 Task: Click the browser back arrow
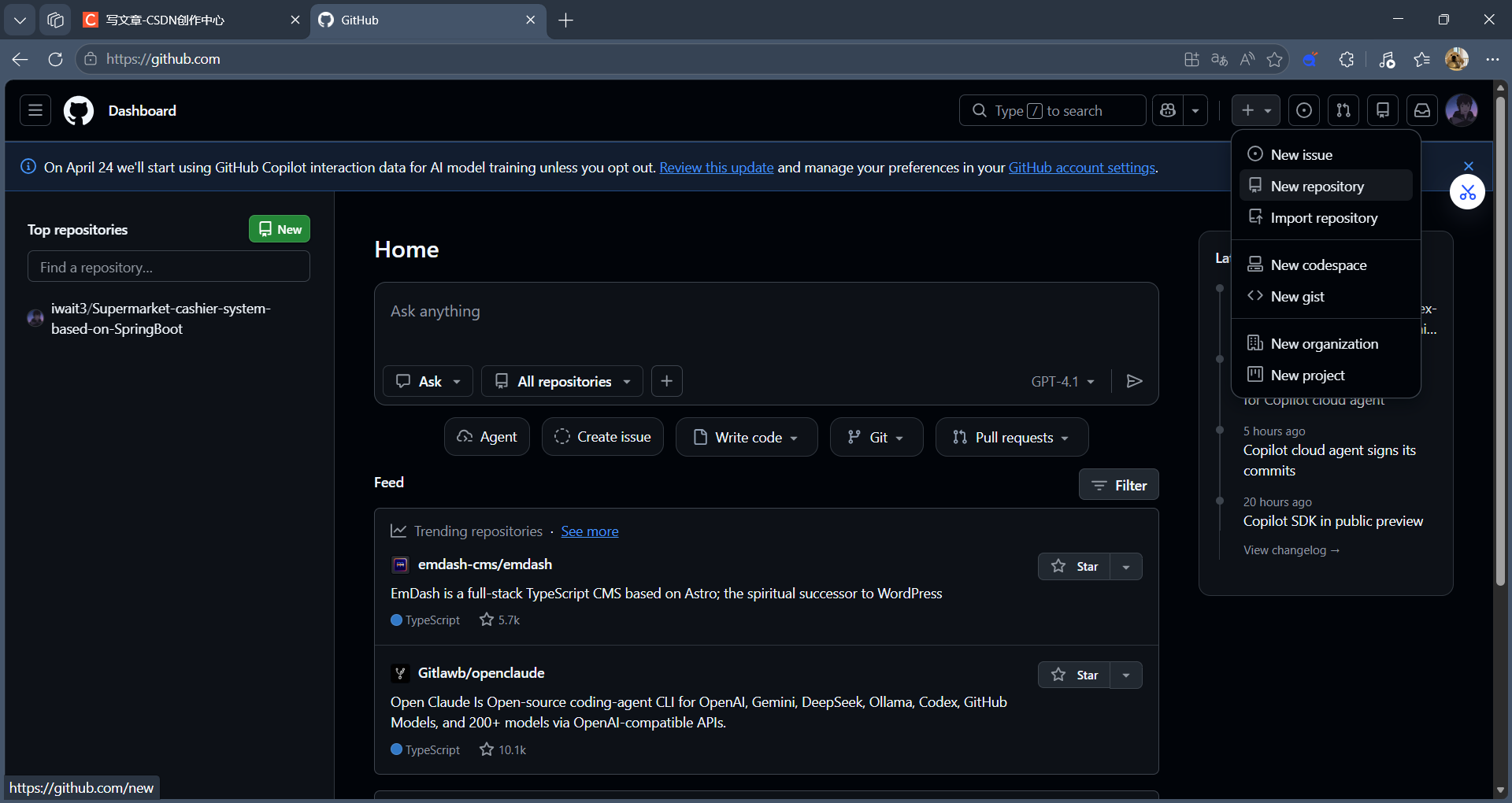(20, 59)
